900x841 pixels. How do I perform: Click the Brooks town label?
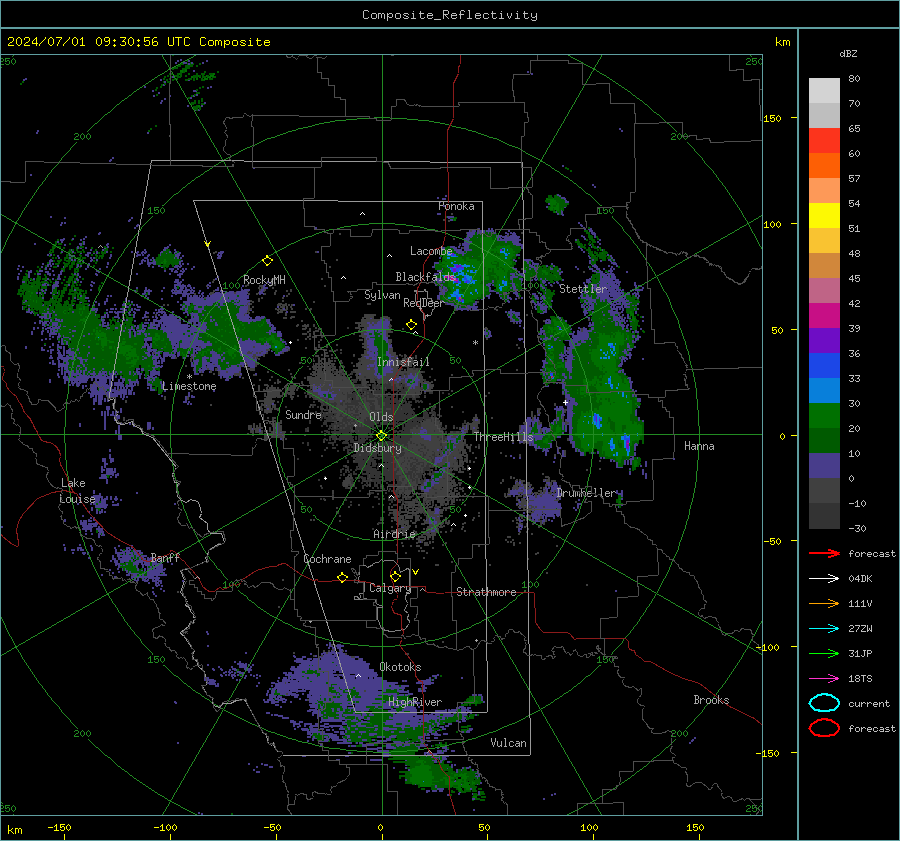[711, 700]
